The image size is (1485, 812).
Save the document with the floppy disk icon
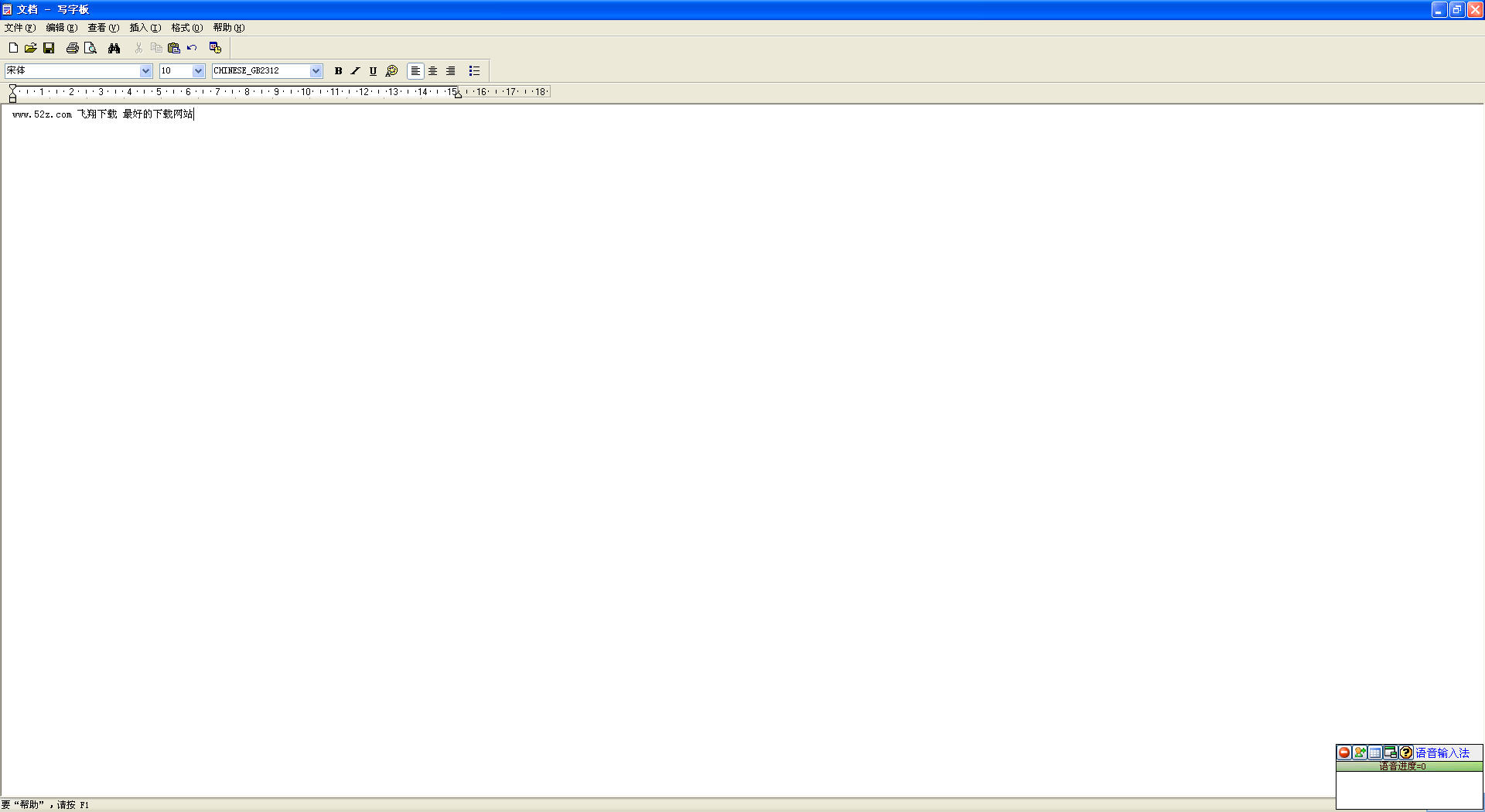[49, 48]
